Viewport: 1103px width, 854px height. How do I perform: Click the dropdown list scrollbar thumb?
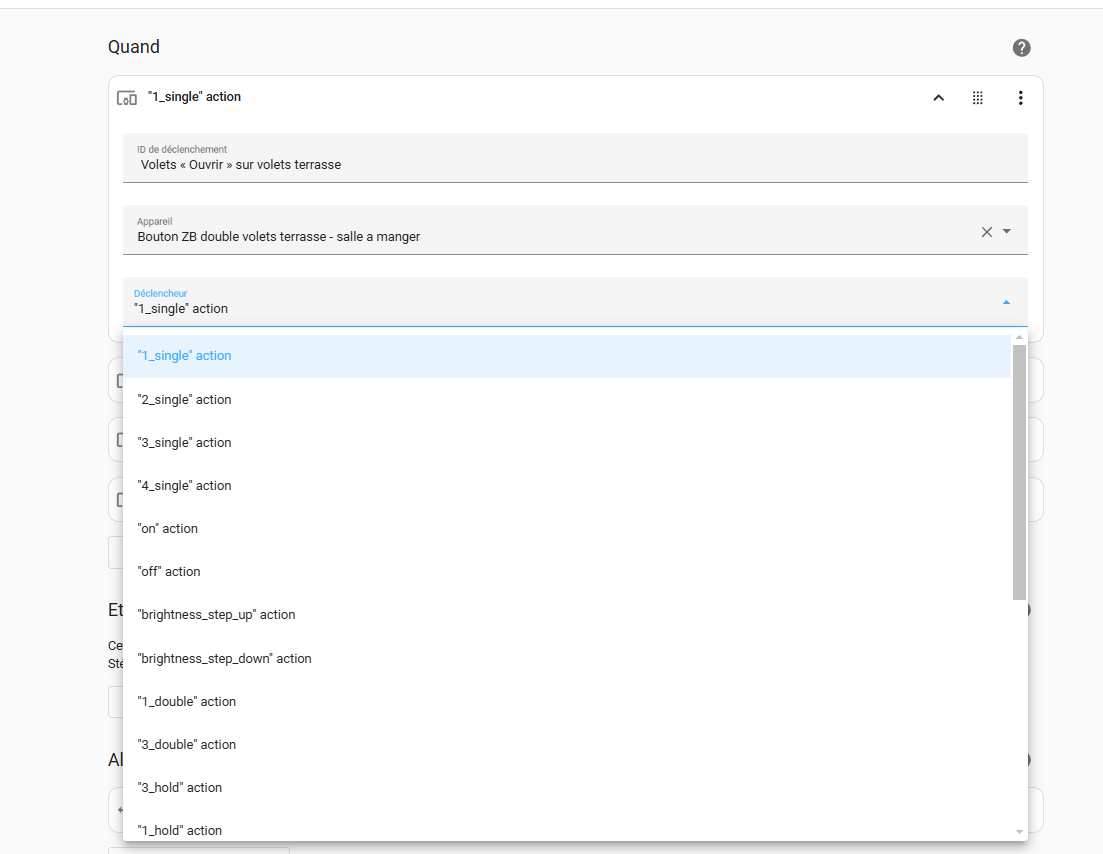coord(1019,470)
